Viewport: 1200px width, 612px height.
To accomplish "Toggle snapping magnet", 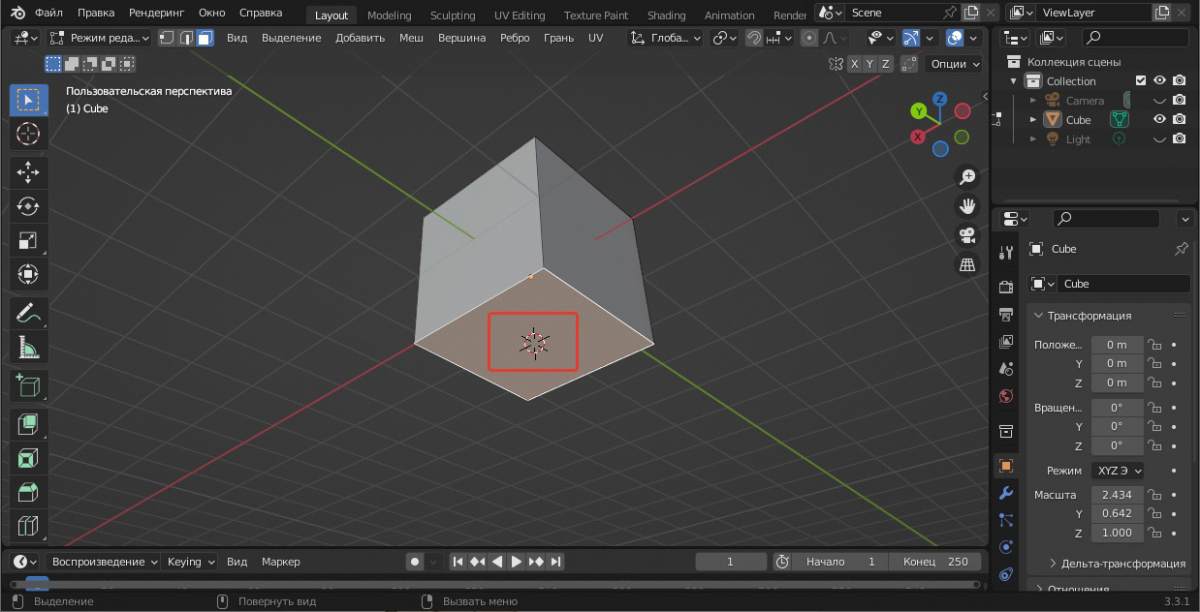I will coord(755,38).
